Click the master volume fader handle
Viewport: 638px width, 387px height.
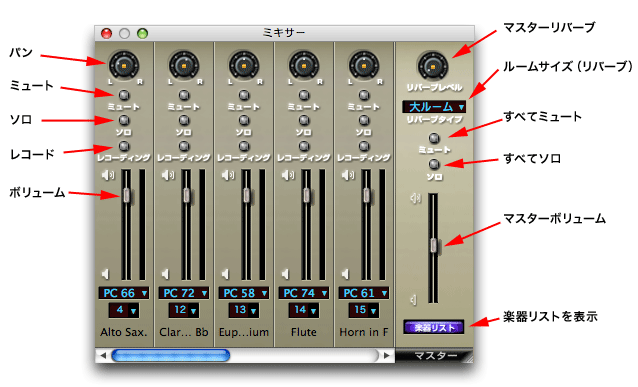pyautogui.click(x=434, y=245)
